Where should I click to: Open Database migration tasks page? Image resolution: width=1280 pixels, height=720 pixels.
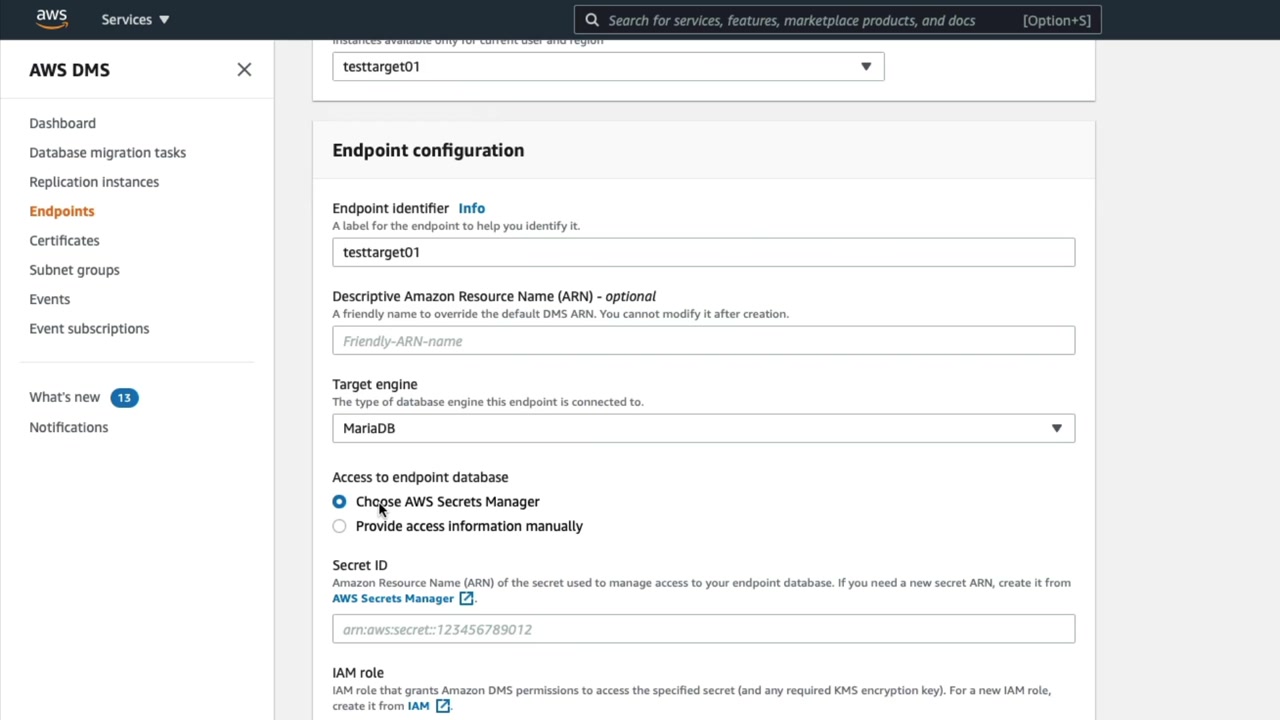pos(107,152)
